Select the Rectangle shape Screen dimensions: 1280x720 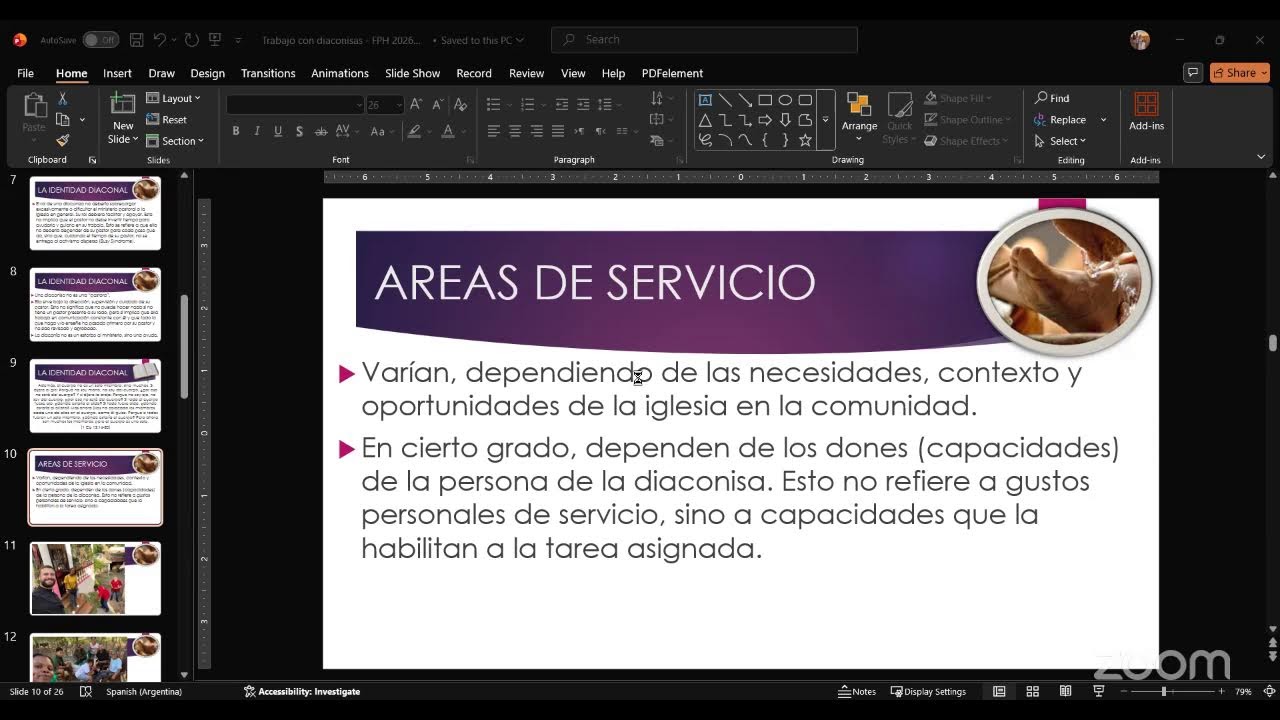765,100
